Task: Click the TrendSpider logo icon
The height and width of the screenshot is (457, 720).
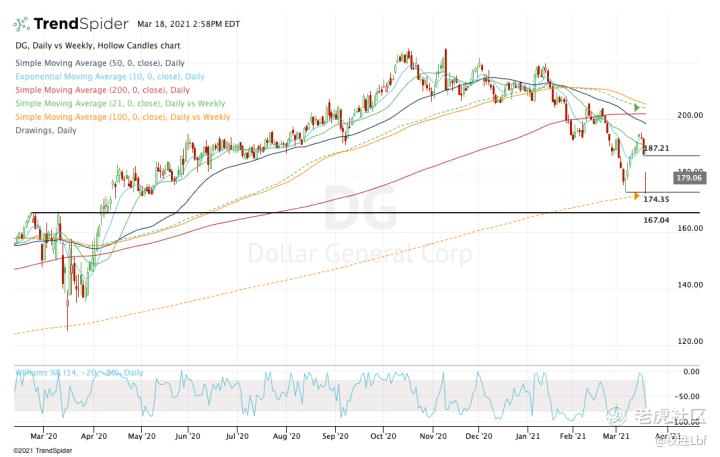Action: click(x=22, y=24)
